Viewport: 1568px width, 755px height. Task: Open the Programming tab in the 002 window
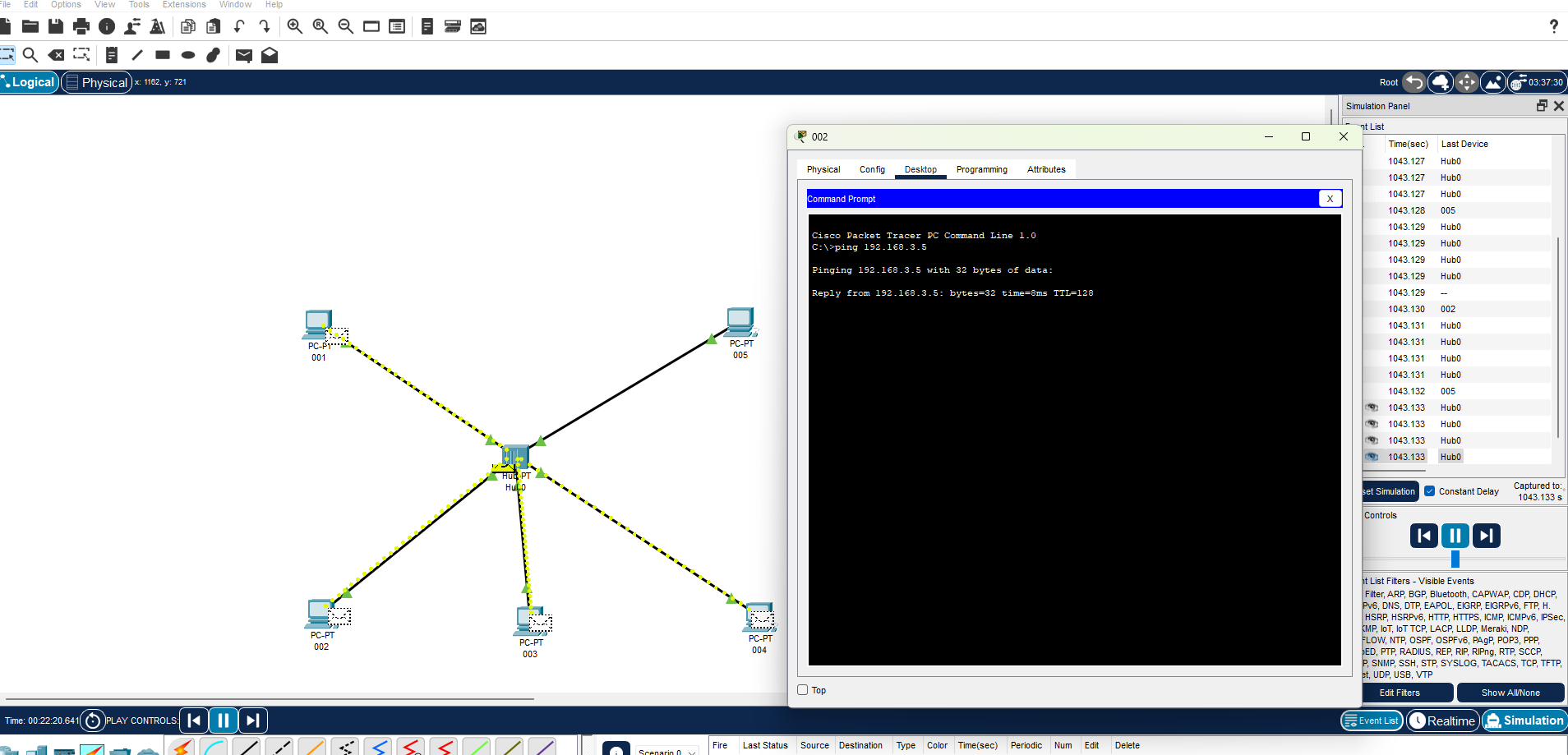981,169
